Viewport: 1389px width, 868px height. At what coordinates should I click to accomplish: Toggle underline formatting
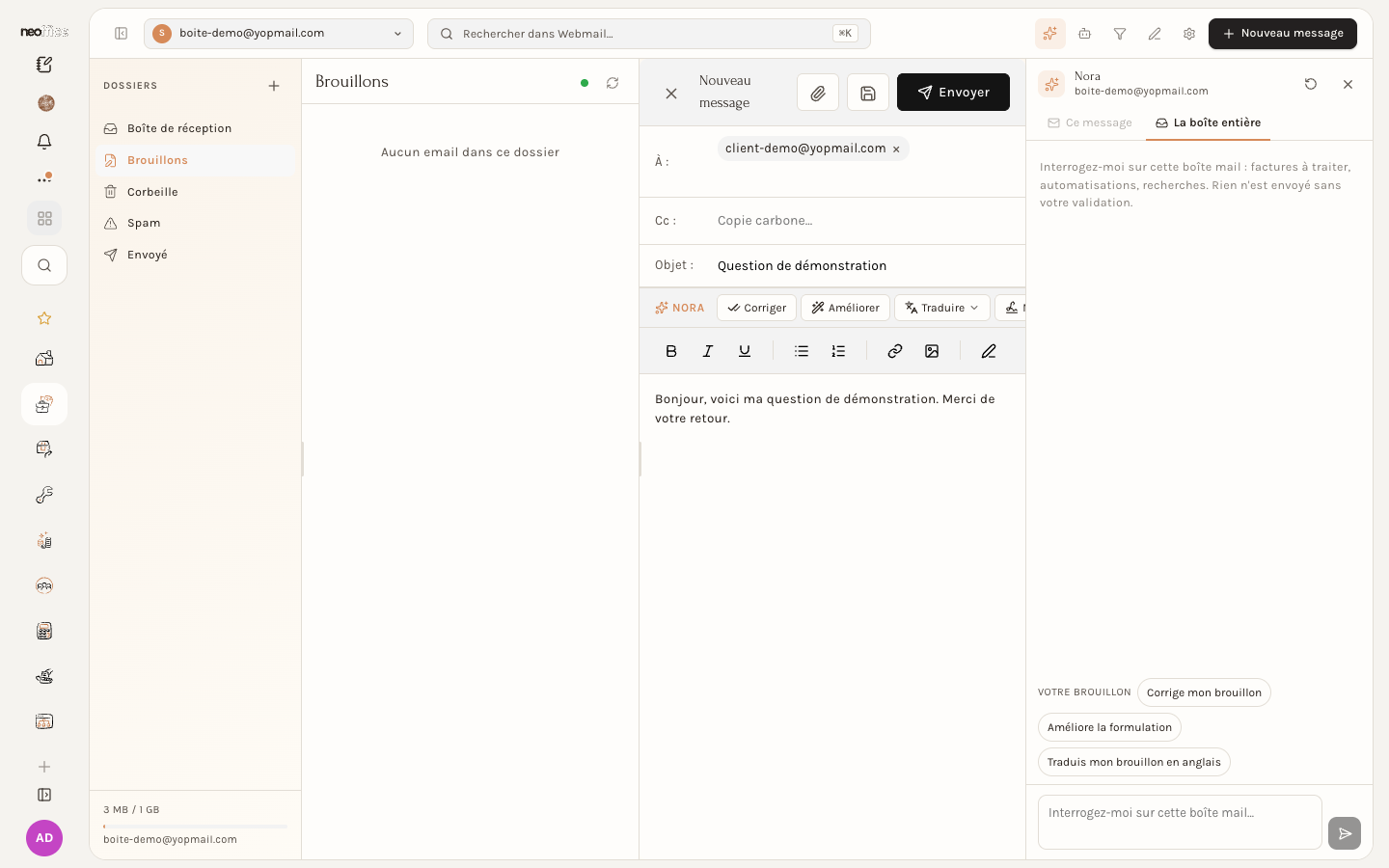tap(745, 351)
